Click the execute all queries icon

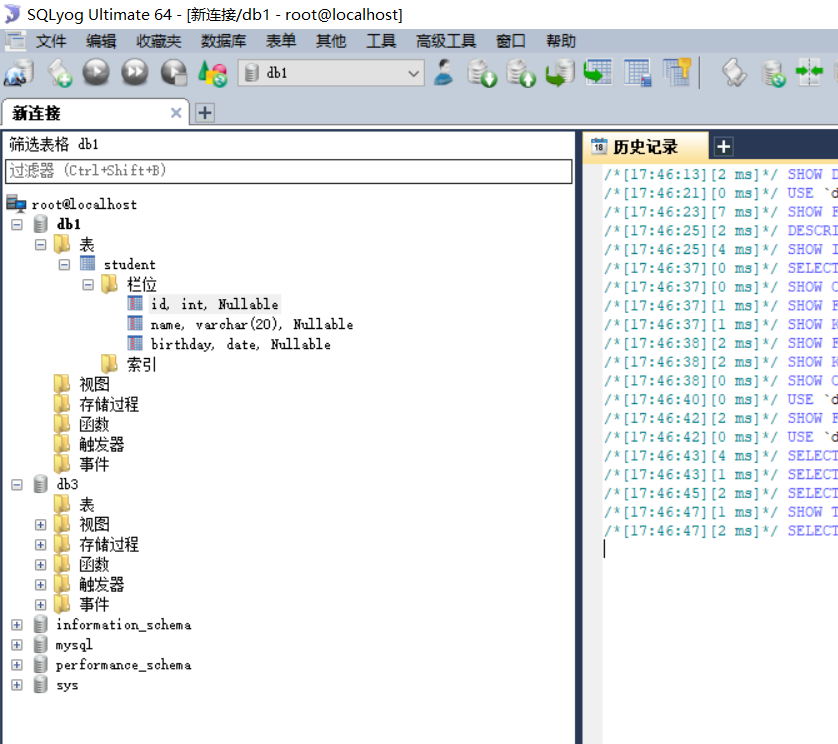point(135,73)
